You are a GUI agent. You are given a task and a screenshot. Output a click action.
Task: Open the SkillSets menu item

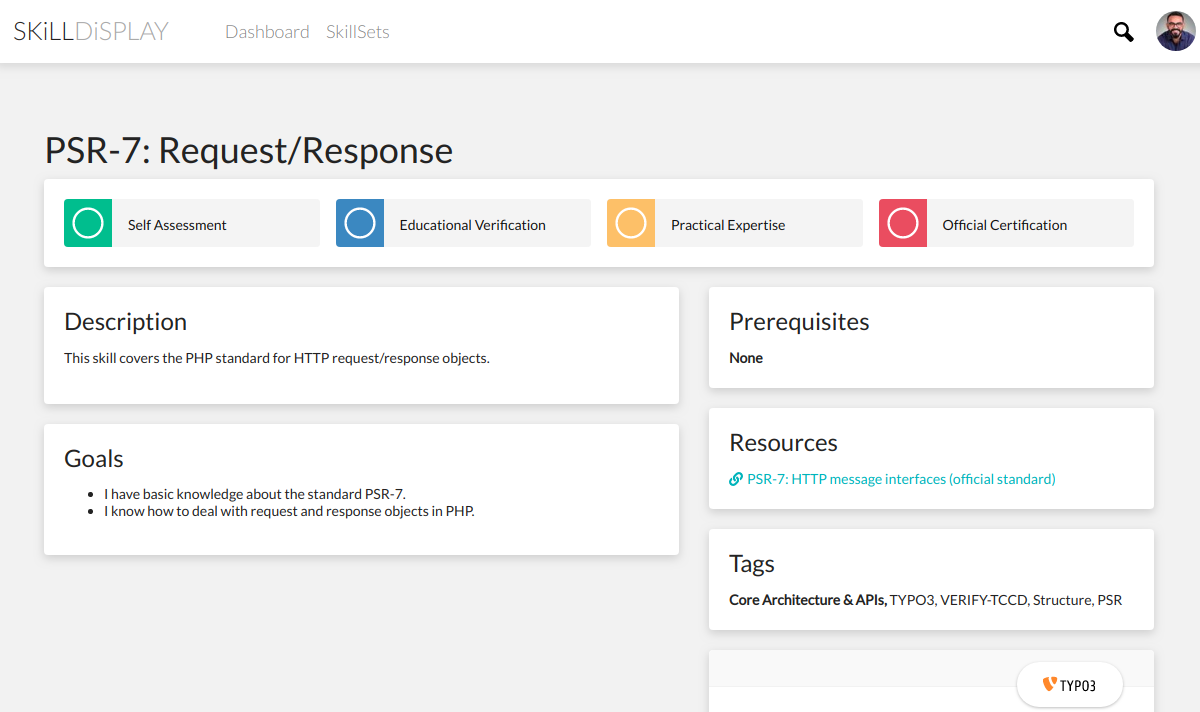357,32
